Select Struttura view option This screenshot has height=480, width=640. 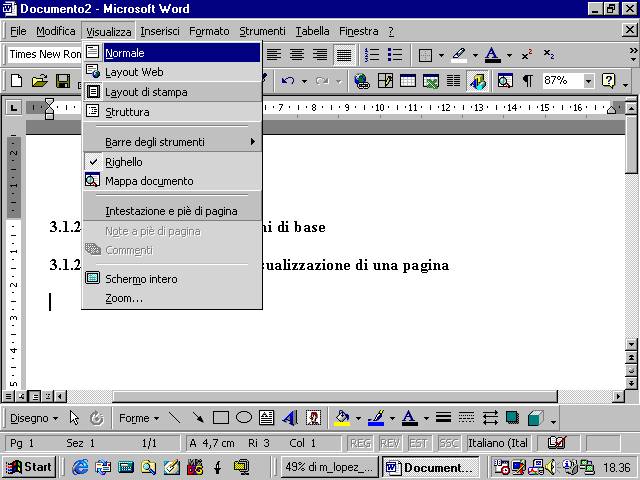[171, 111]
